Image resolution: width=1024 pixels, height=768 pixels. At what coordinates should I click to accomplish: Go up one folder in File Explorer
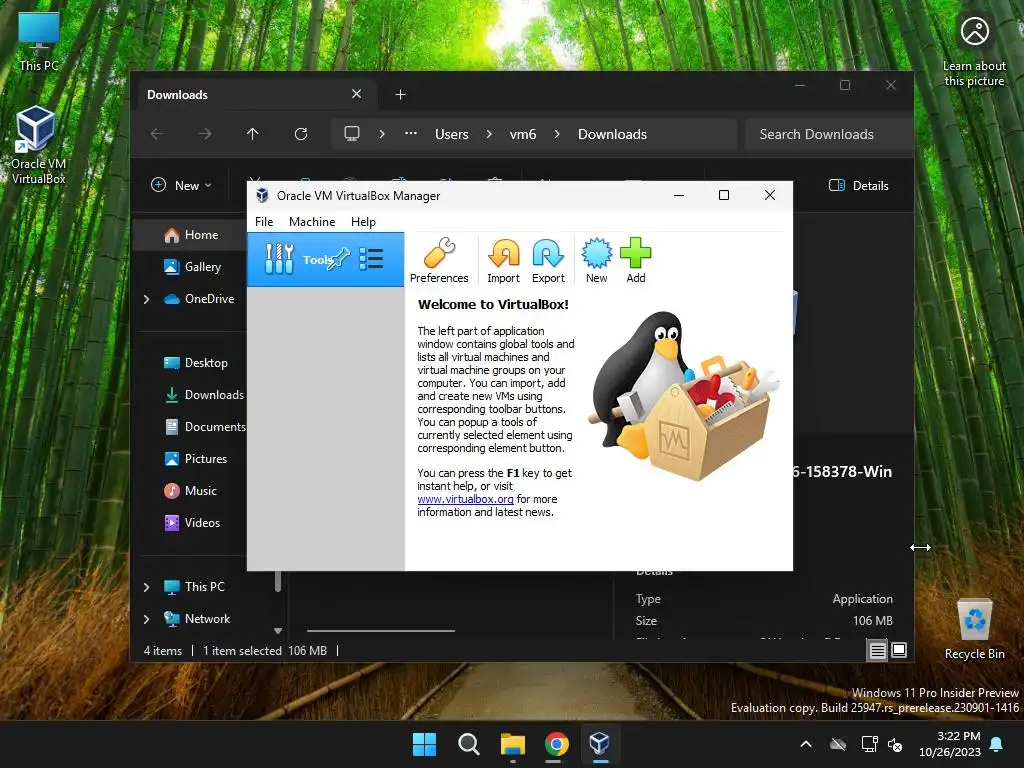coord(253,134)
